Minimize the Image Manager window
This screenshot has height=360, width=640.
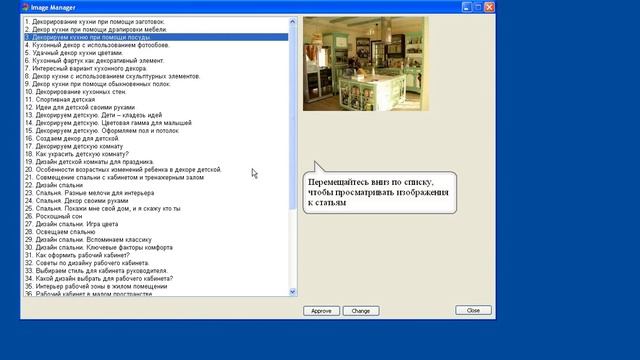(x=467, y=7)
